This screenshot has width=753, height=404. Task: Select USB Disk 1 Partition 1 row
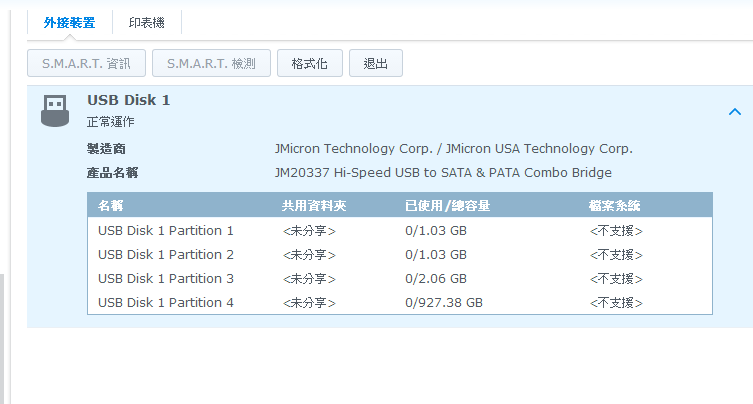click(400, 231)
